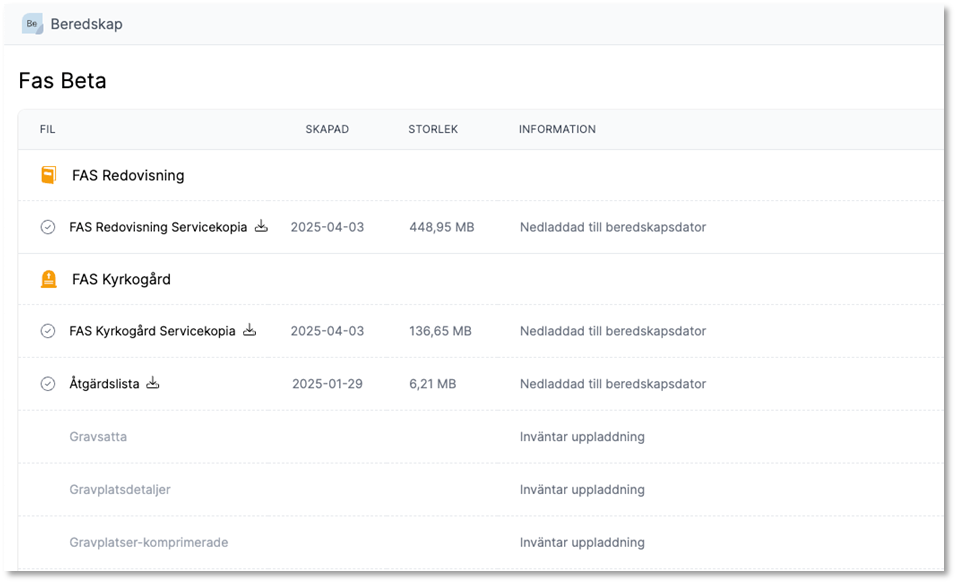The width and height of the screenshot is (957, 584).
Task: Click 'Inväntar uppladdning' status for Gravsatta
Action: point(582,437)
